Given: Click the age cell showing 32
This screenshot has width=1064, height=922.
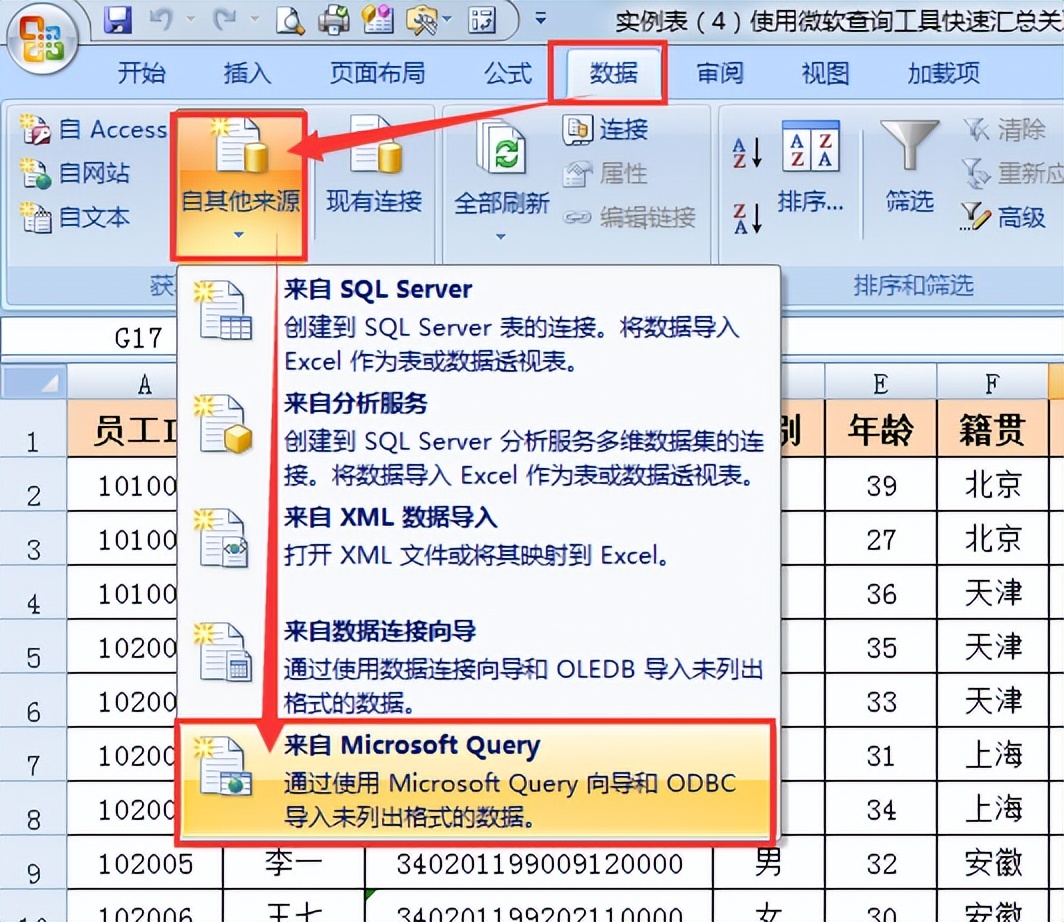Looking at the screenshot, I should [x=880, y=862].
